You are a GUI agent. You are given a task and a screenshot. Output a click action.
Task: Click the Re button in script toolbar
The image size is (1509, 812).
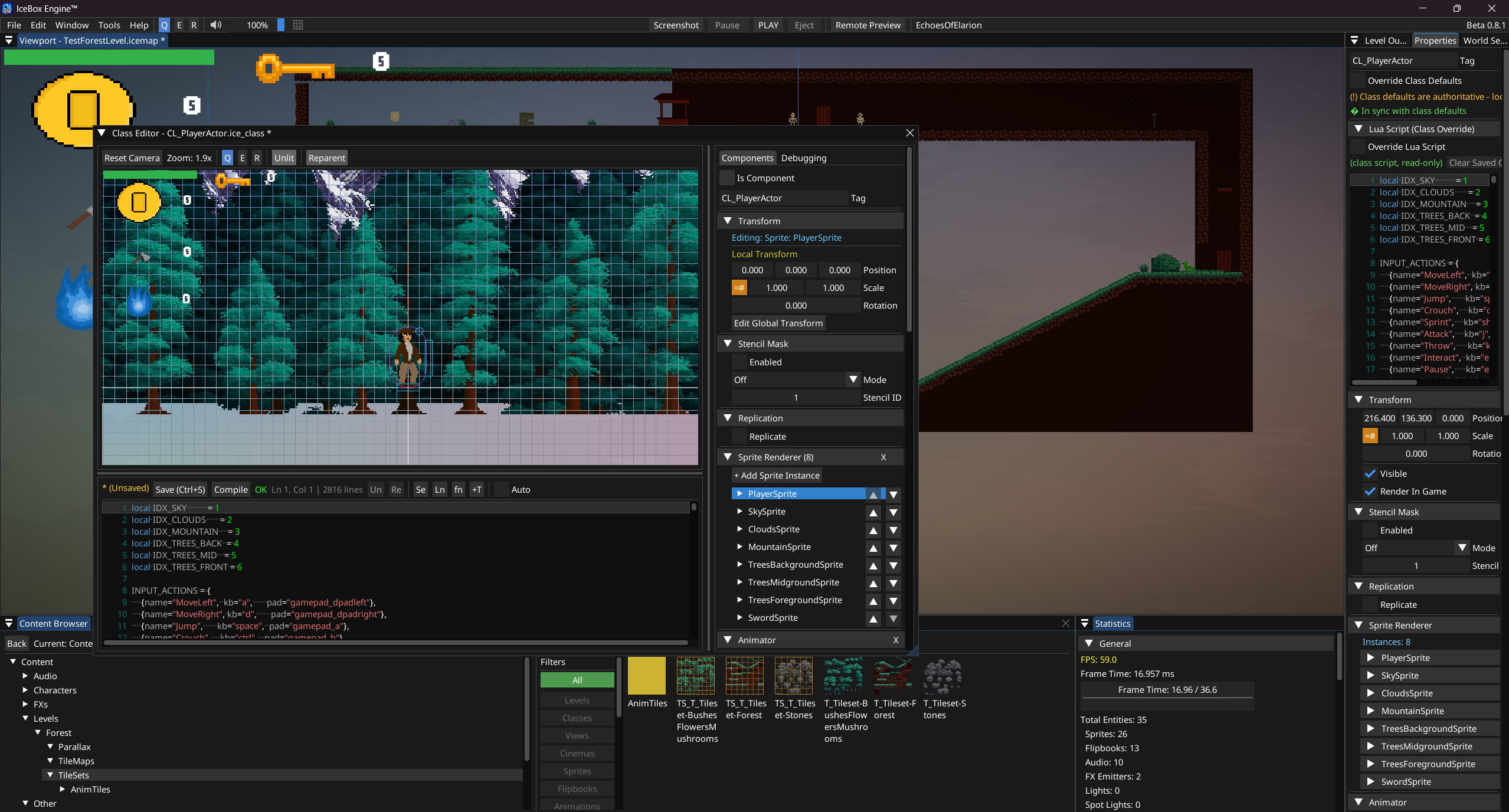(396, 490)
